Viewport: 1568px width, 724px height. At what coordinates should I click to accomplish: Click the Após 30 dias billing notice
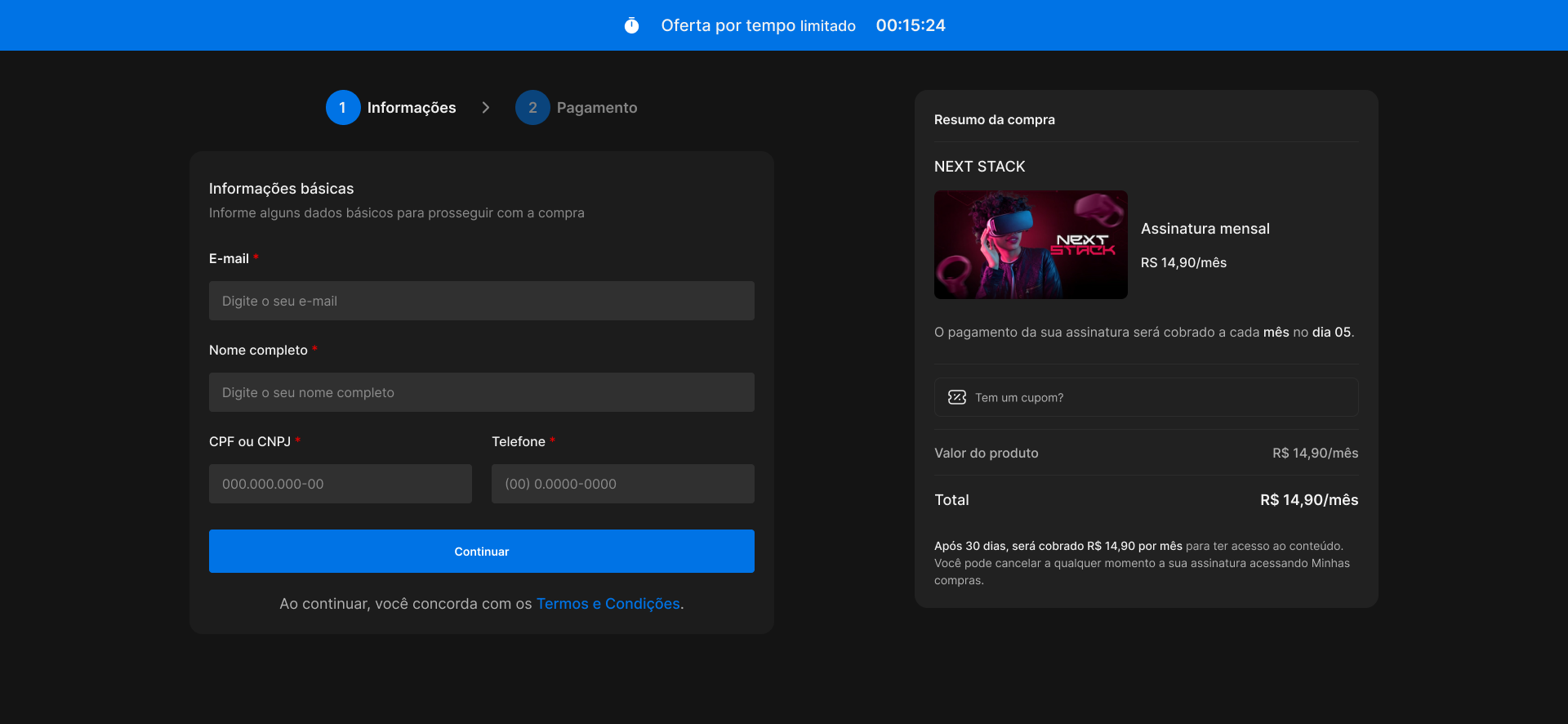[x=1143, y=563]
